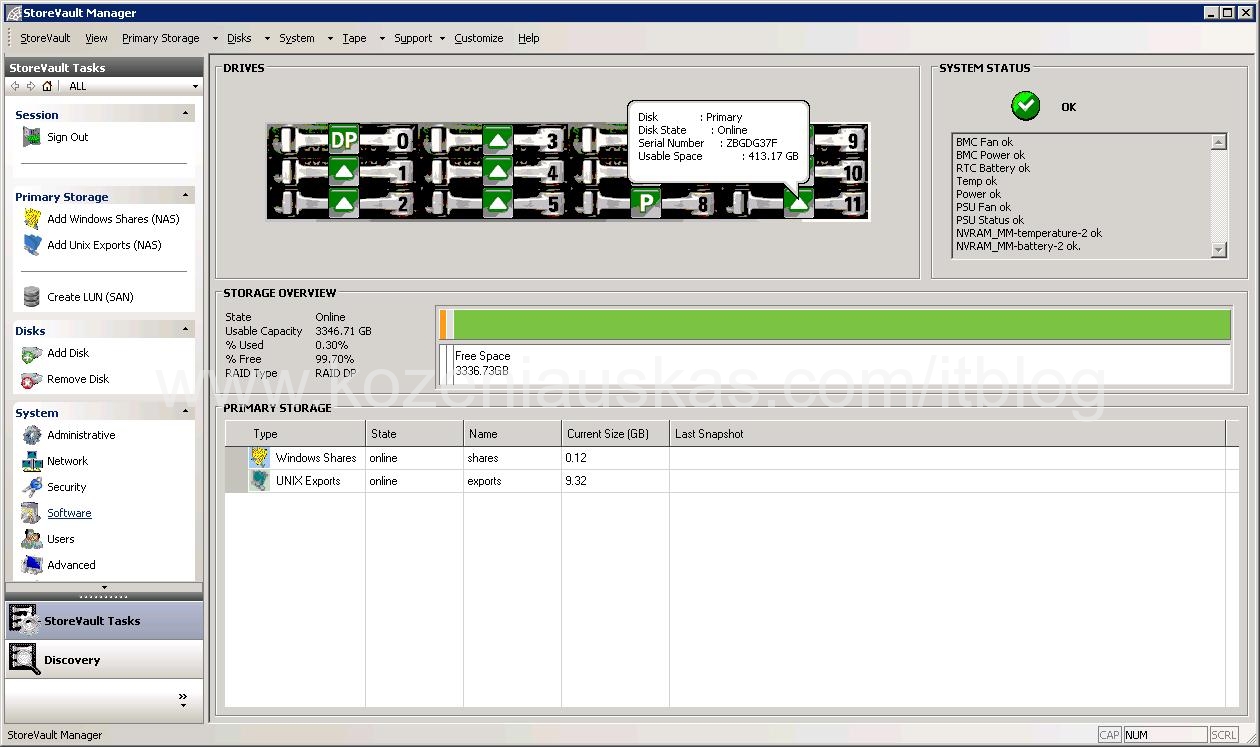This screenshot has width=1260, height=747.
Task: Click the Add Unix Exports blue icon
Action: tap(32, 245)
